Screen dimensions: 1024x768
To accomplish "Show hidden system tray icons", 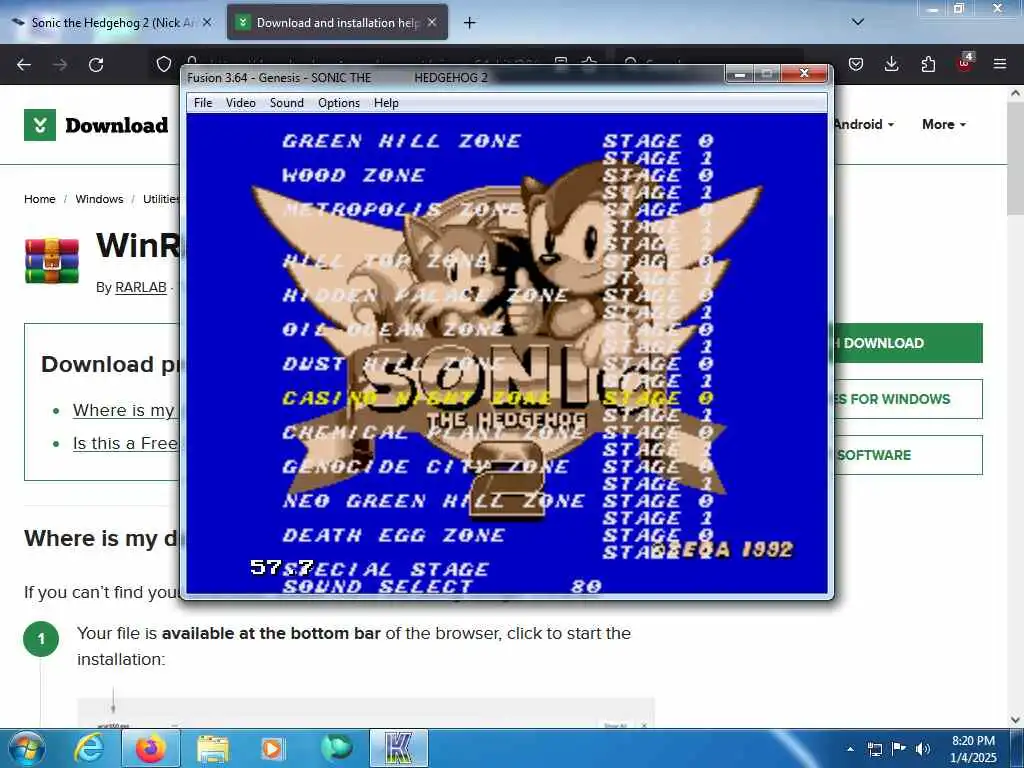I will tap(850, 749).
